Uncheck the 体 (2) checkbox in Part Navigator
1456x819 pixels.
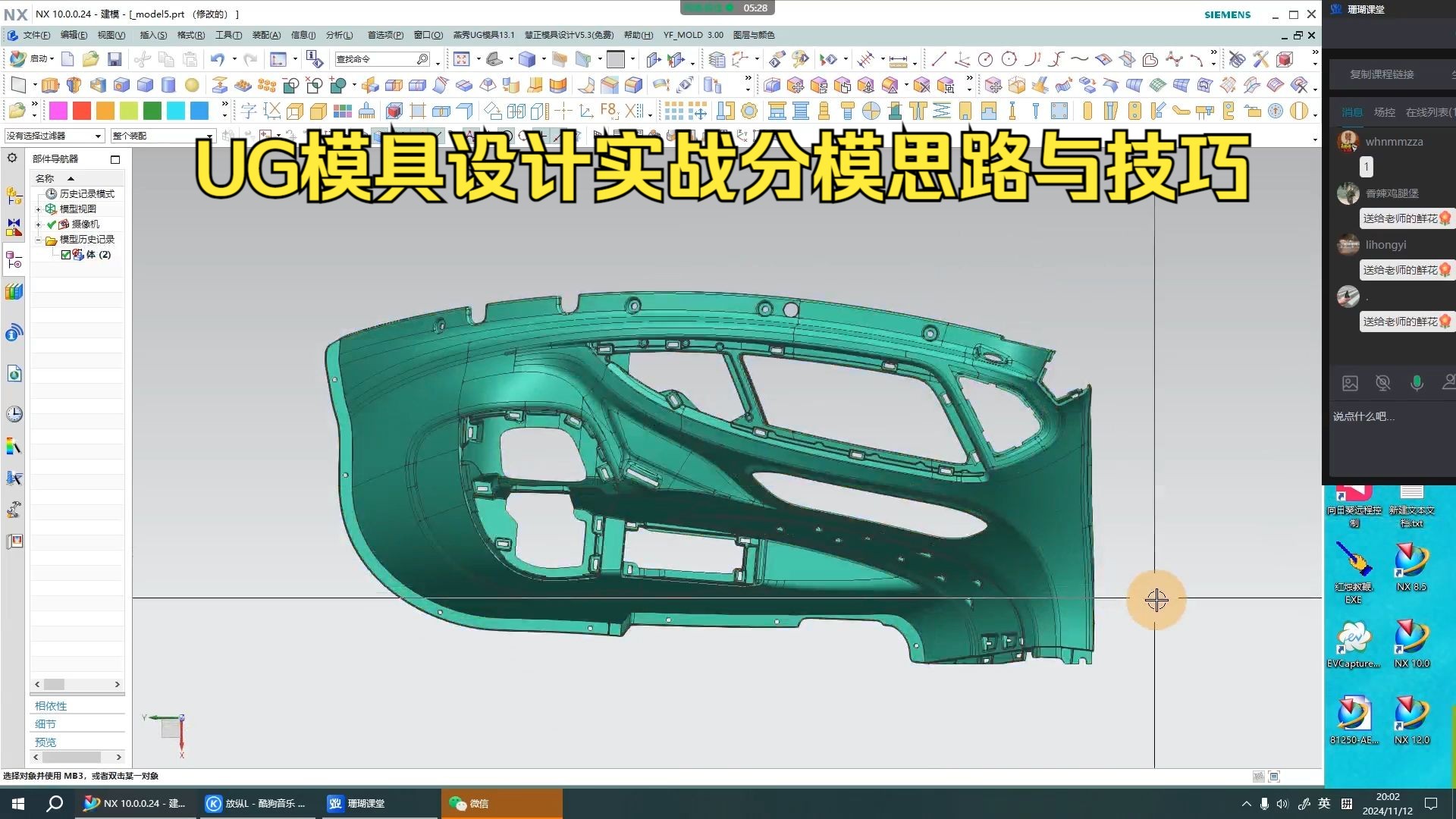click(x=65, y=255)
